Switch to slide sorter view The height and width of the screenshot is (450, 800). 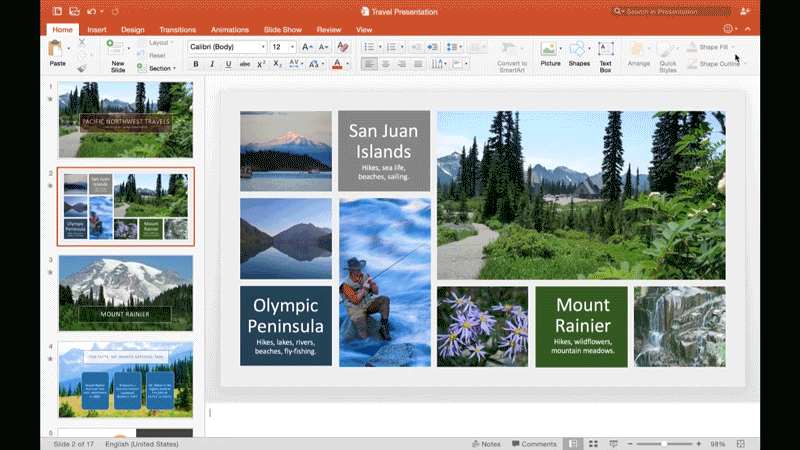point(593,443)
